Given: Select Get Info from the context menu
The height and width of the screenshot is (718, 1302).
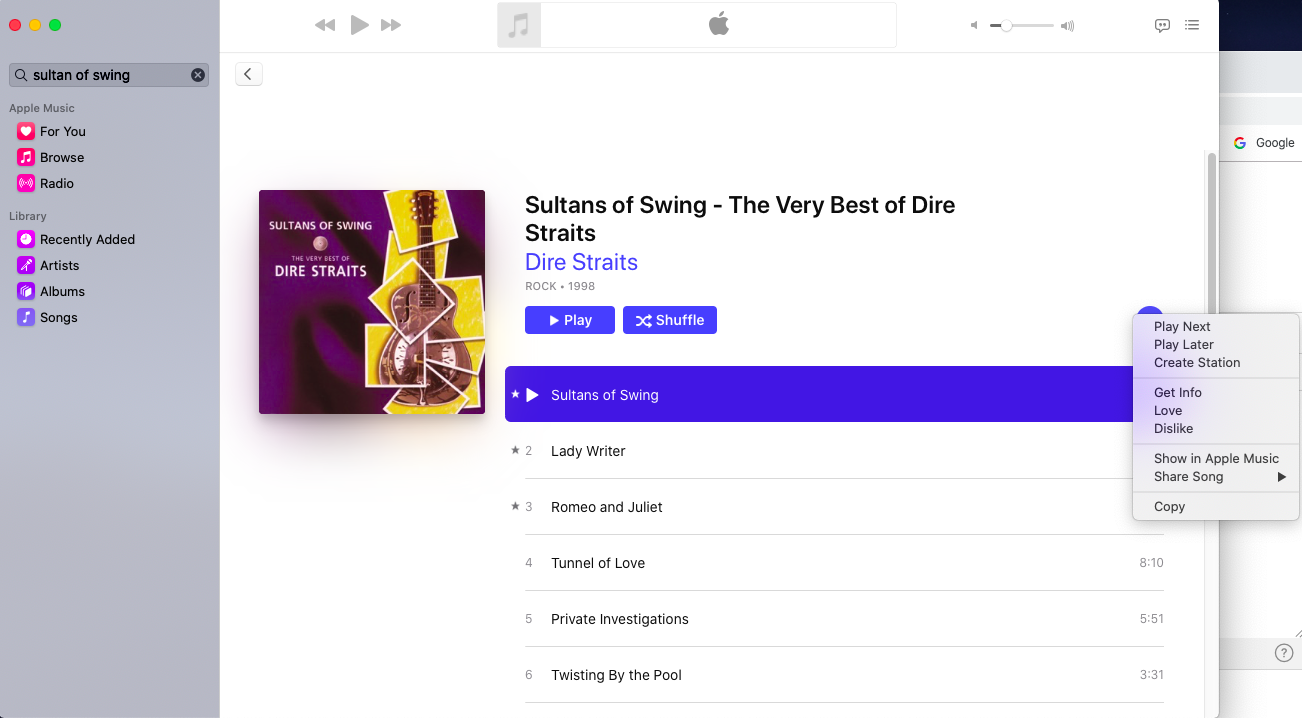Looking at the screenshot, I should coord(1178,392).
